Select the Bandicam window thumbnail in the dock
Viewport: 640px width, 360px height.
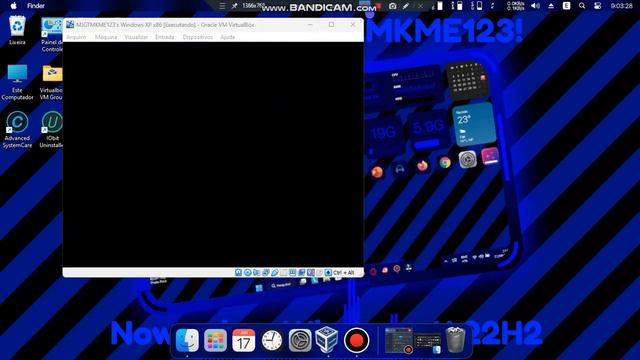(x=399, y=340)
